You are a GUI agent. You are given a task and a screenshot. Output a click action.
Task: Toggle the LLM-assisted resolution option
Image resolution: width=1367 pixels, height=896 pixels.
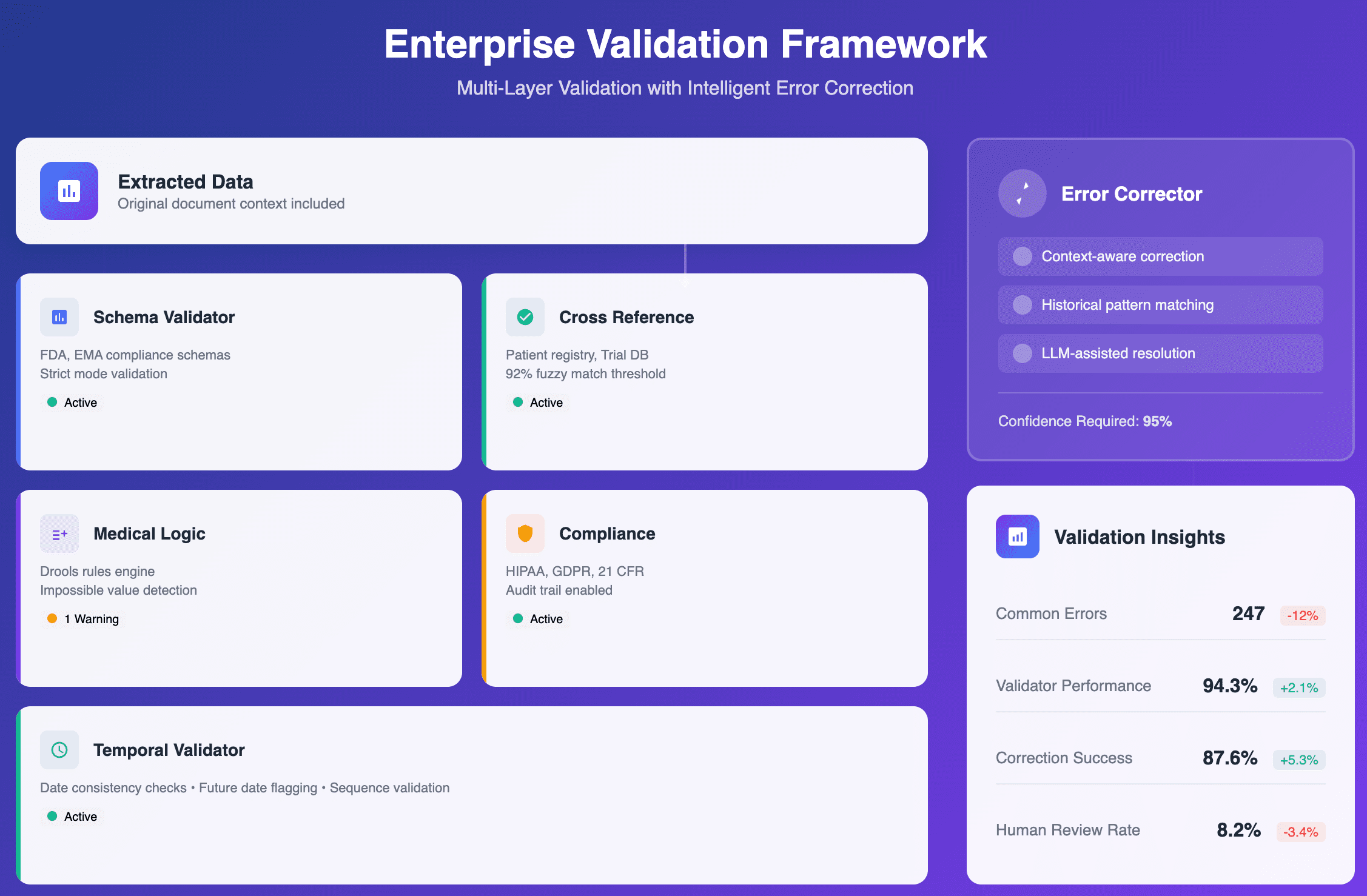pos(1023,353)
